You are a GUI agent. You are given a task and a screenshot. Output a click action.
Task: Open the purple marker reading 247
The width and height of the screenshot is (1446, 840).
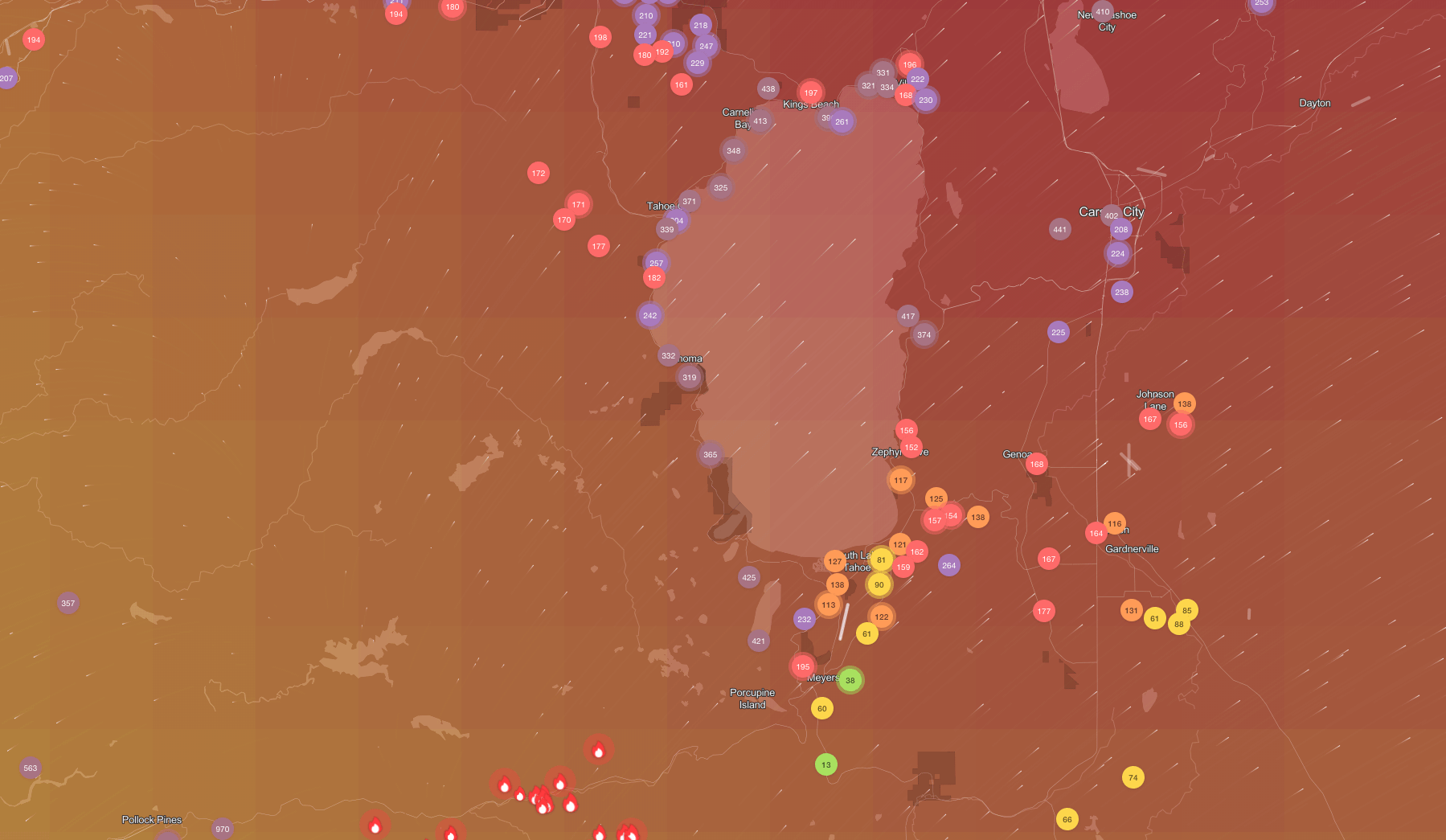tap(707, 46)
